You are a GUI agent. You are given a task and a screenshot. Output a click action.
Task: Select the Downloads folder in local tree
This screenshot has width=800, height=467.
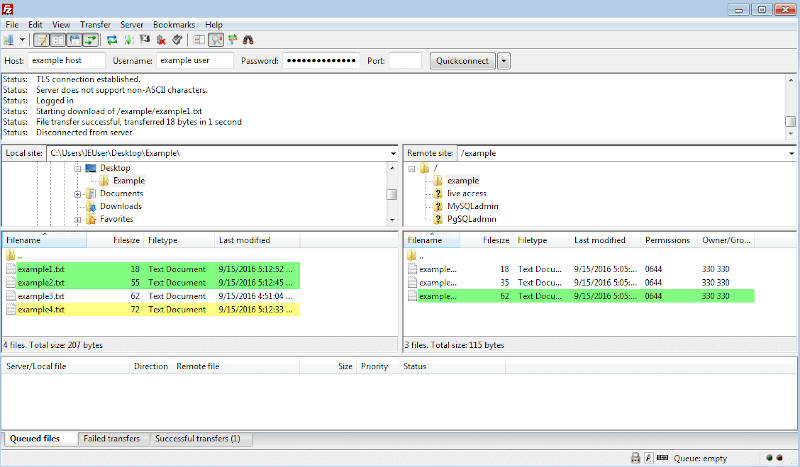tap(121, 206)
